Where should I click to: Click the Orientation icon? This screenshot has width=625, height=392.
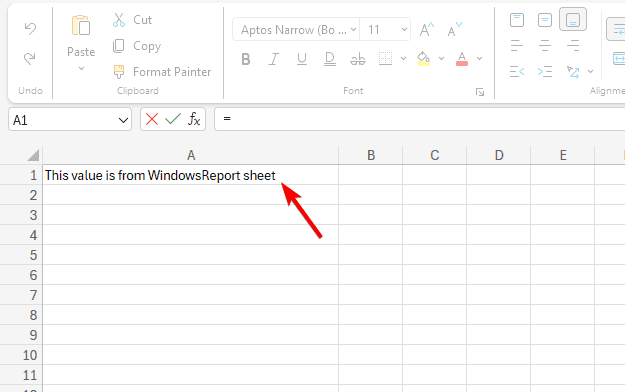(x=573, y=72)
